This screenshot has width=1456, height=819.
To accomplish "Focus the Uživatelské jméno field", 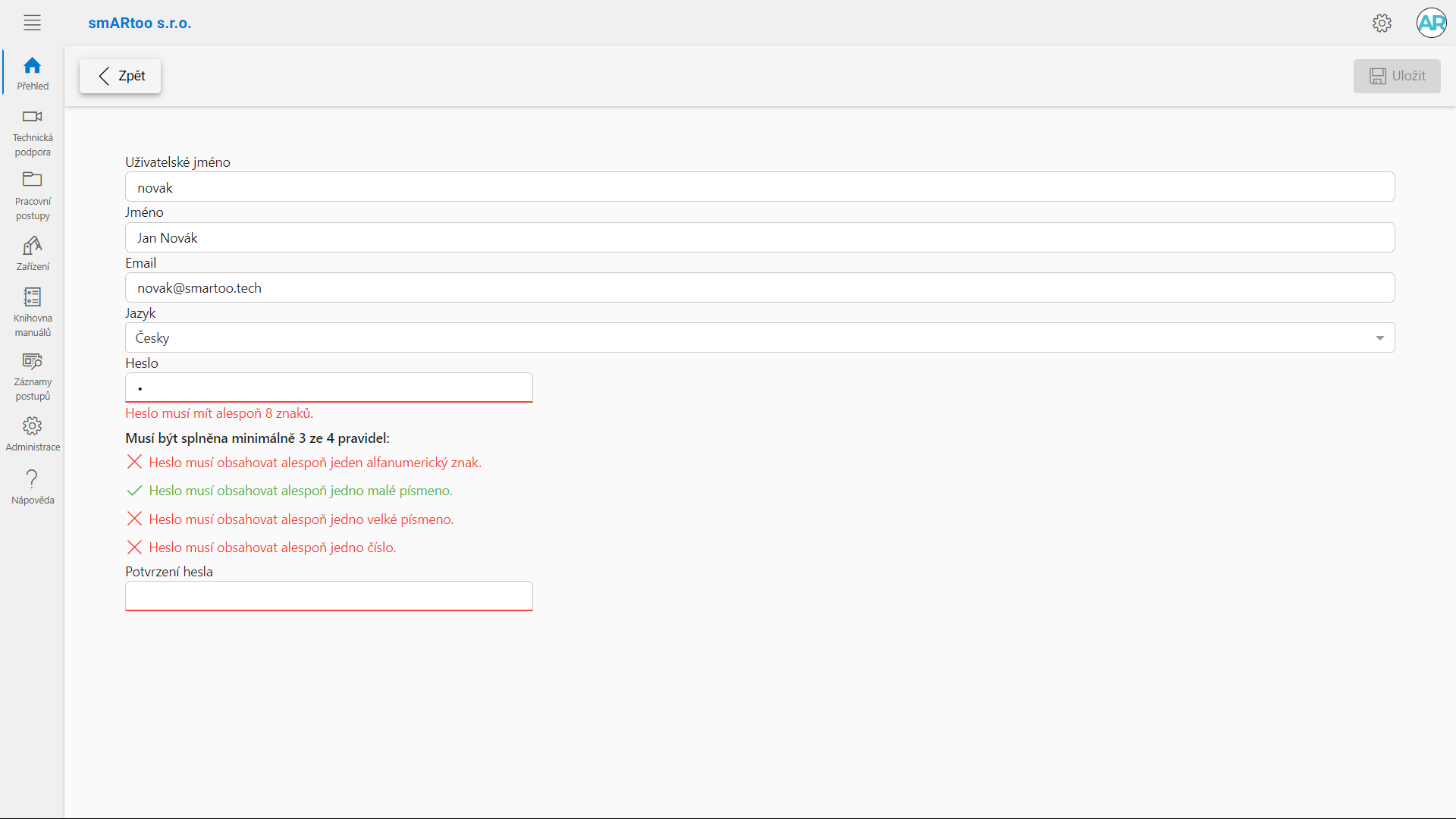I will tap(760, 187).
